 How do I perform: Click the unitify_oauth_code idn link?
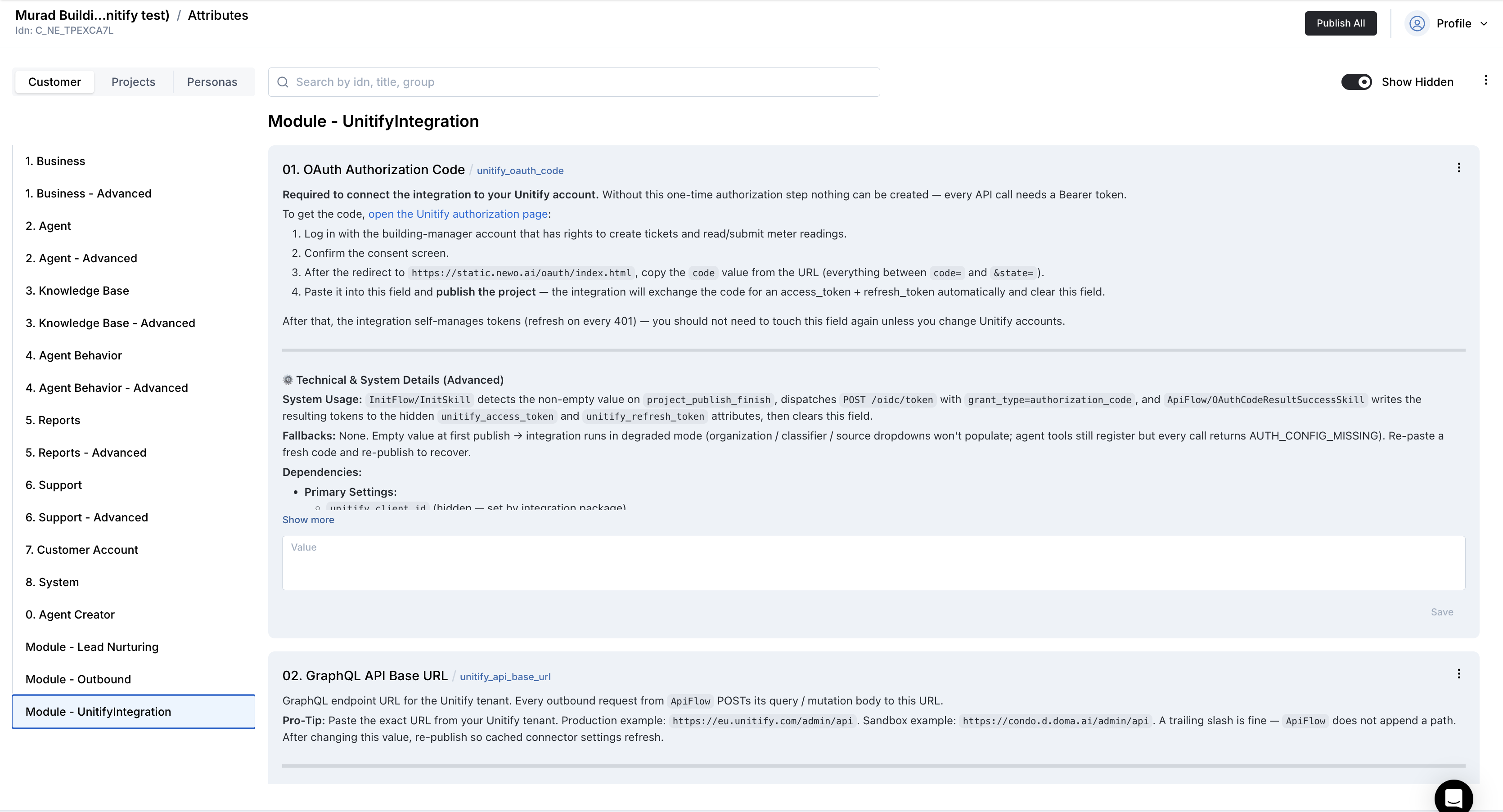[x=520, y=171]
